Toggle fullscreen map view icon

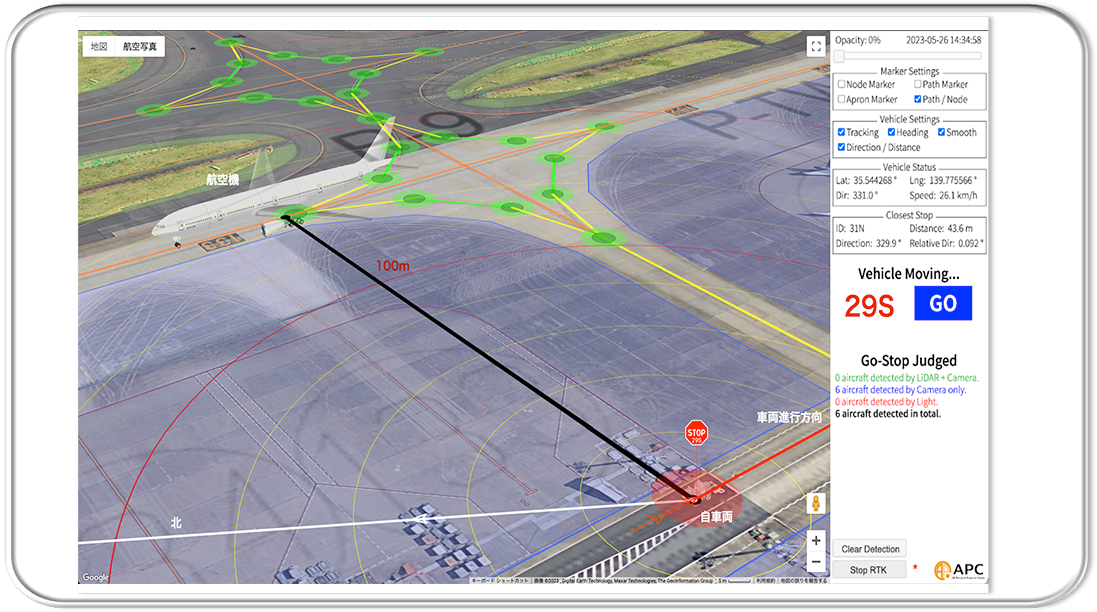[816, 46]
